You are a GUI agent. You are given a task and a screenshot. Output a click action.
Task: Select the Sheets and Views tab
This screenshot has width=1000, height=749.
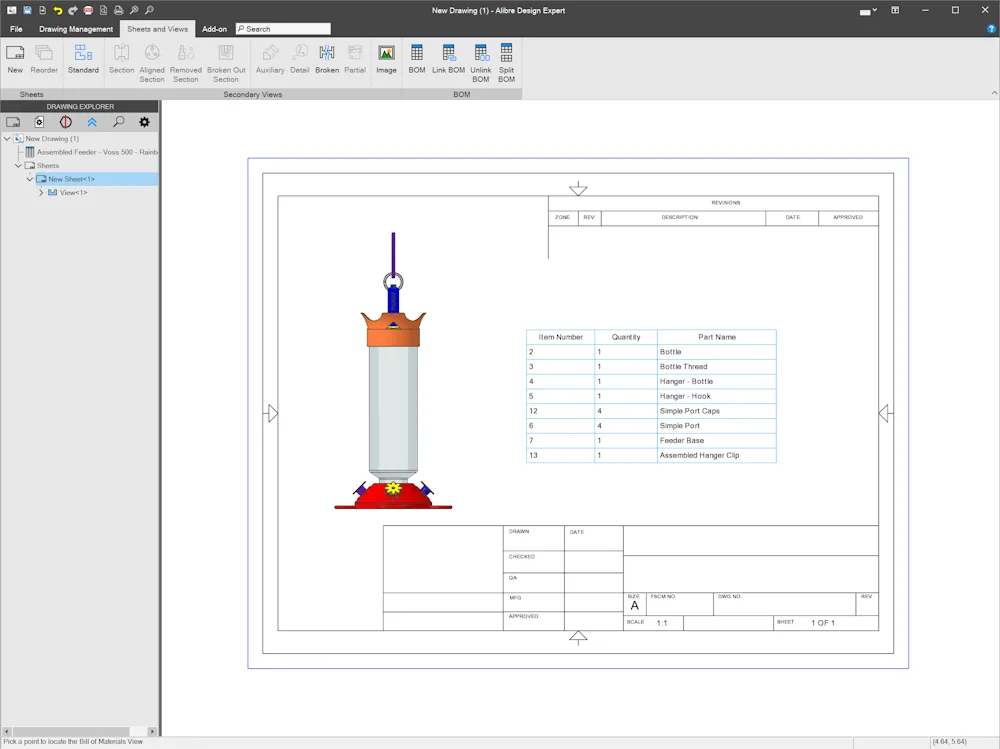tap(158, 29)
